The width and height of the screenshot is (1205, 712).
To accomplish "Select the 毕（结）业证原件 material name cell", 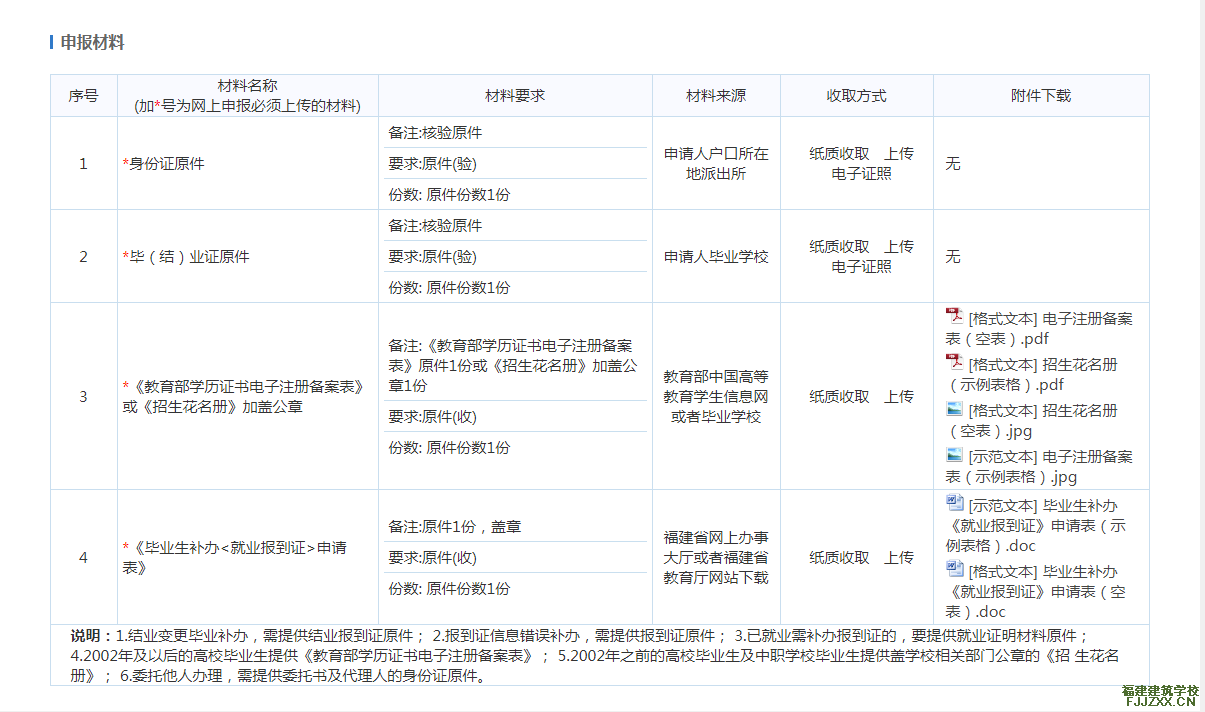I will pyautogui.click(x=189, y=257).
